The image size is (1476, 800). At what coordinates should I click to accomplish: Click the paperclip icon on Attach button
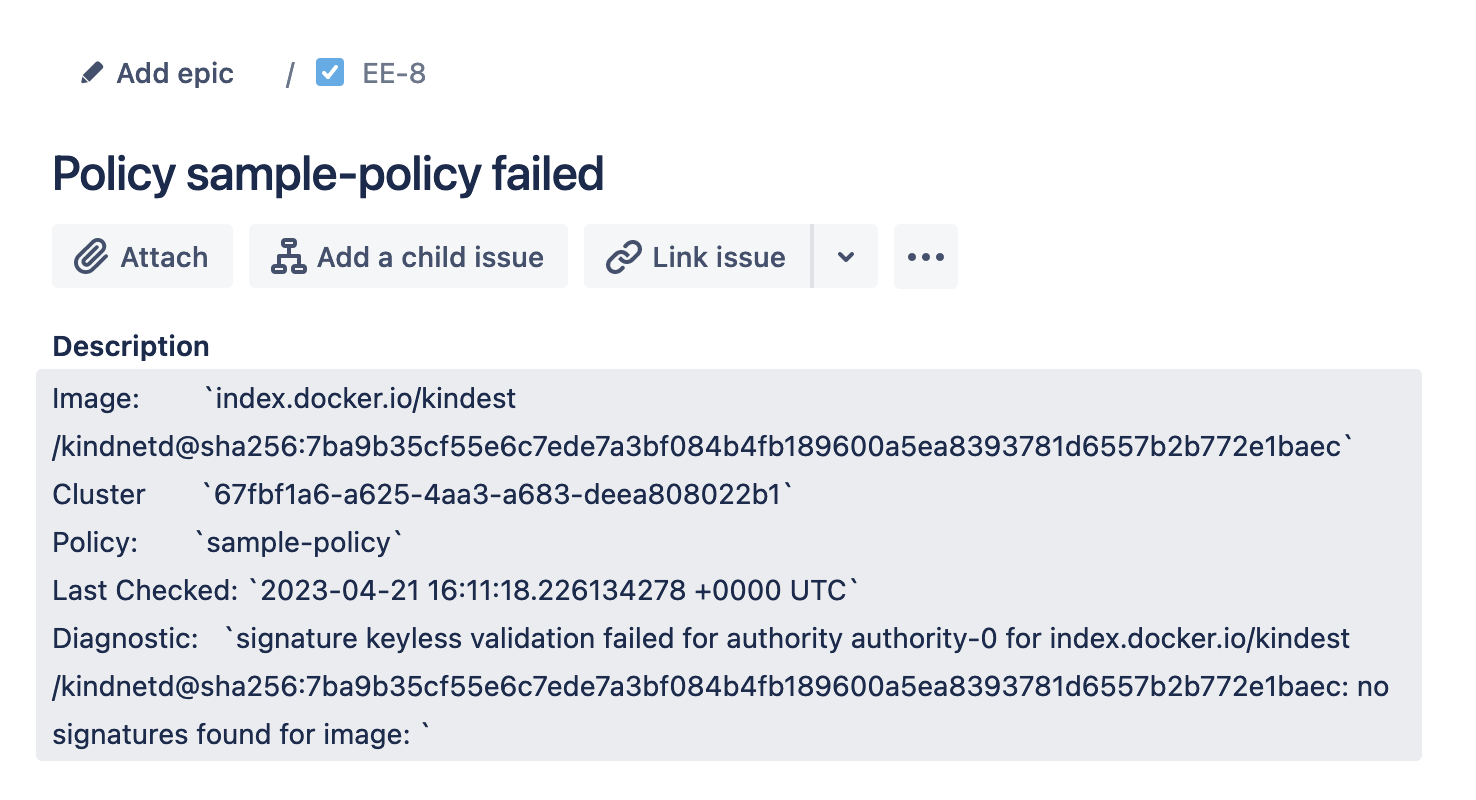[x=89, y=256]
